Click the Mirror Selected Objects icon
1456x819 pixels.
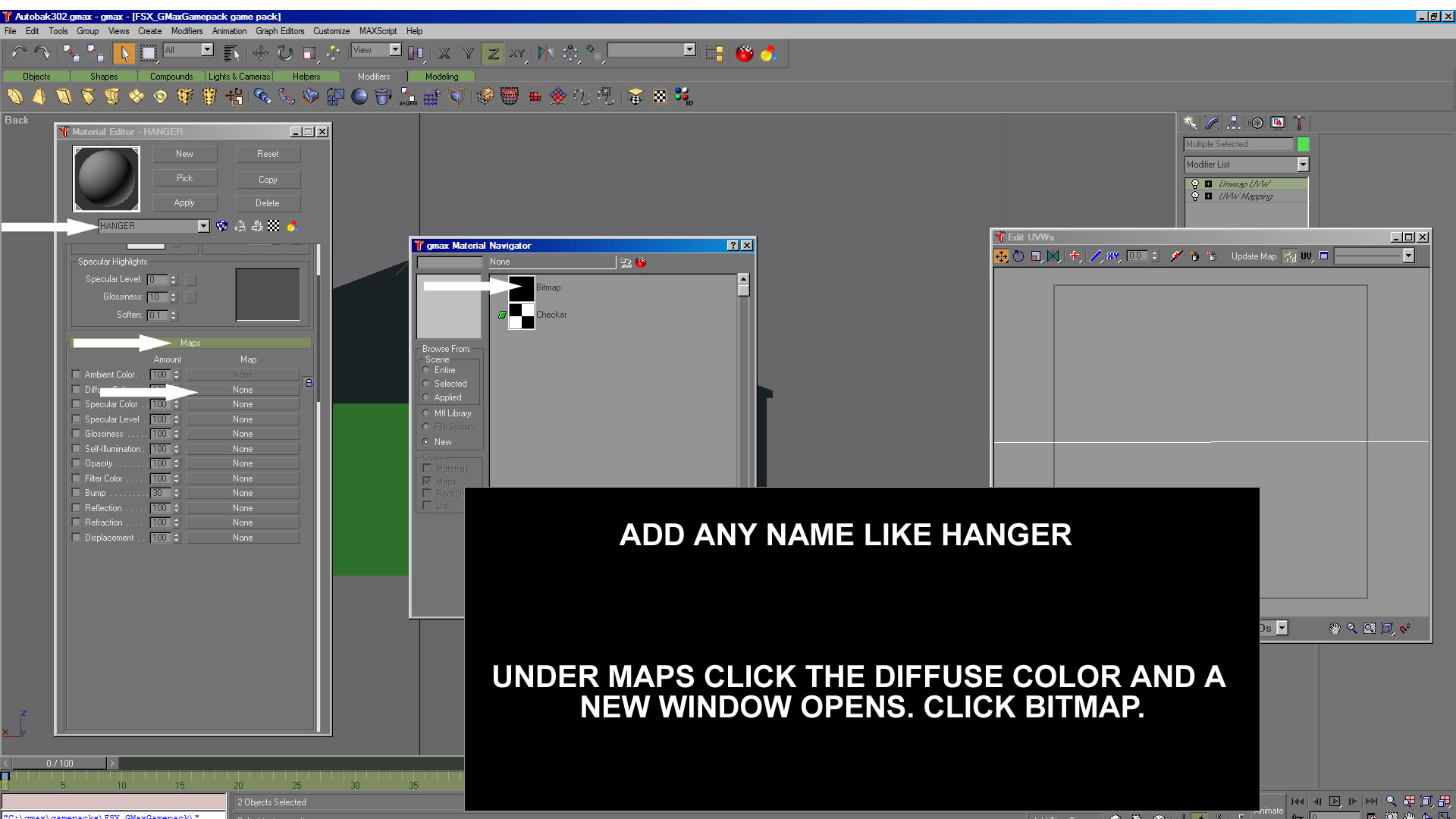545,52
